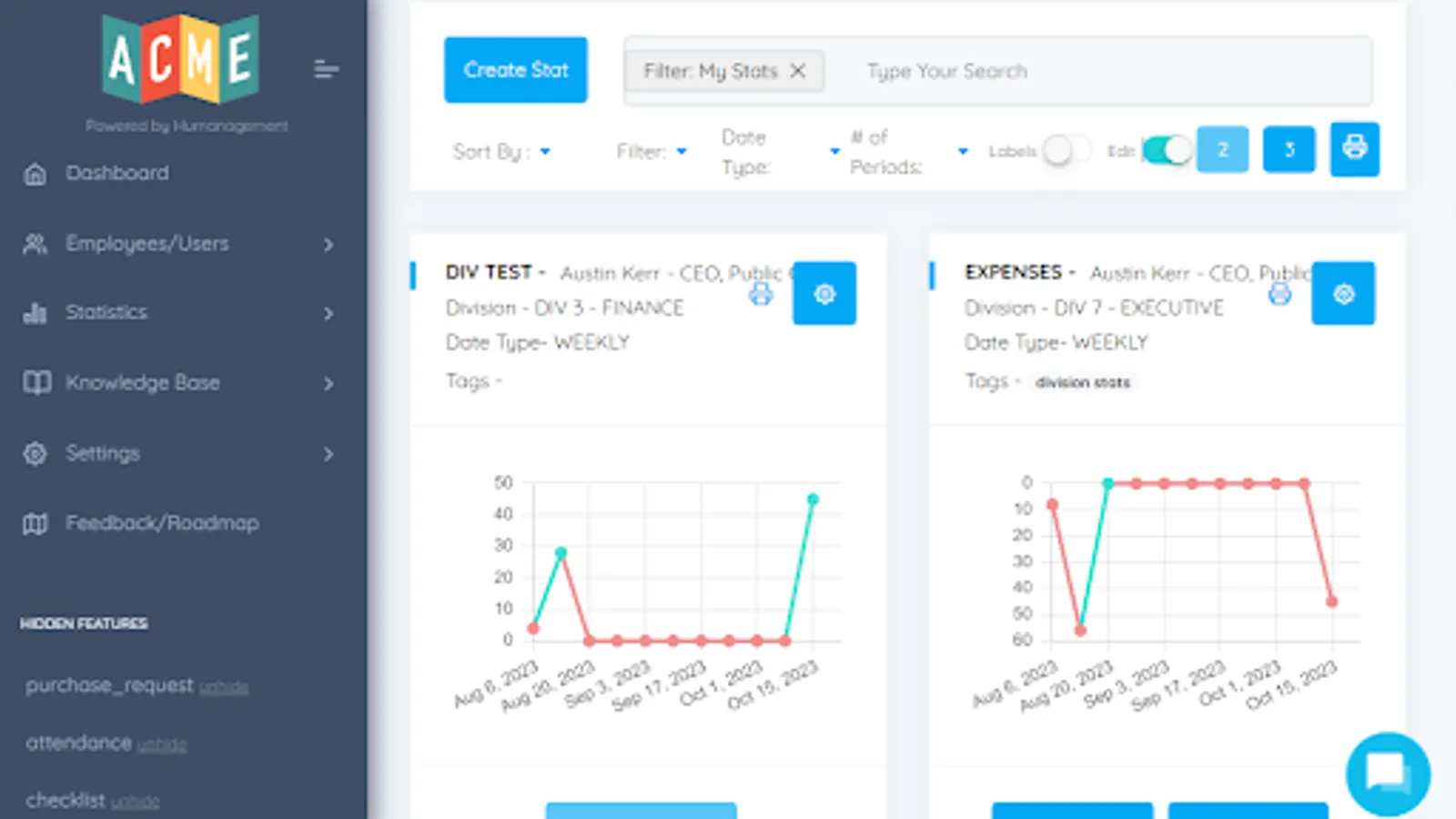Collapse sidebar with hamburger menu icon
The image size is (1456, 819).
[326, 69]
